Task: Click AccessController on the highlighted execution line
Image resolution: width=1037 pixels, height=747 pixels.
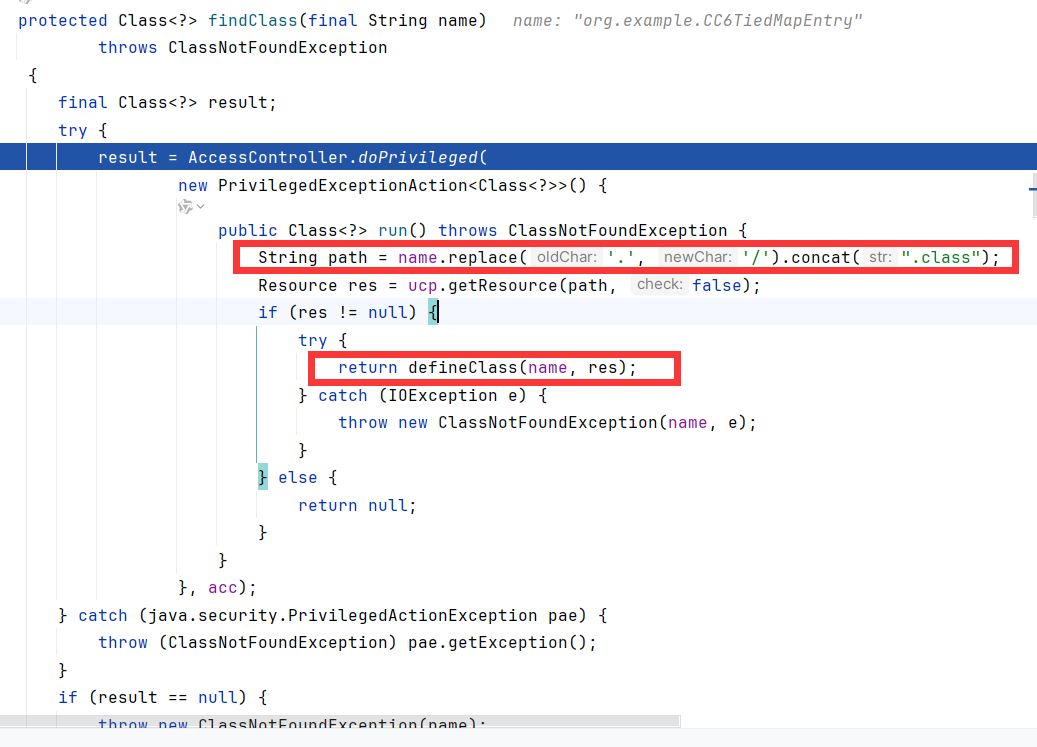Action: click(x=268, y=157)
